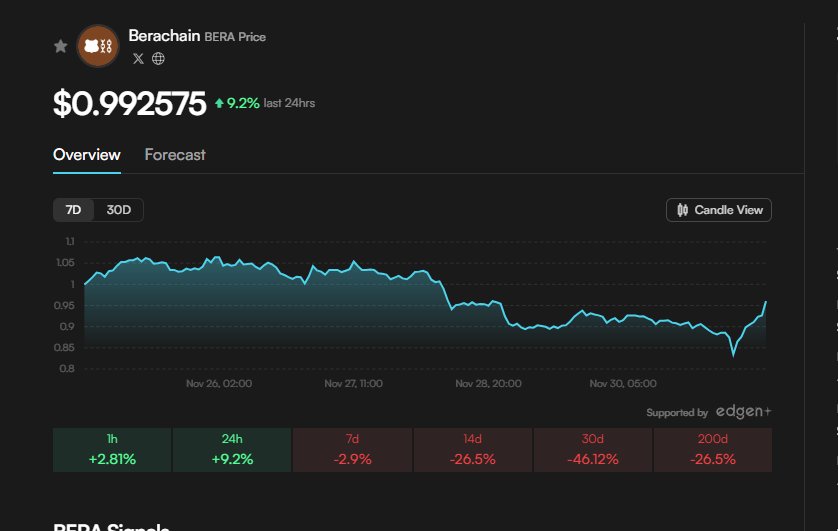
Task: Open Berachain's X (Twitter) profile icon
Action: [x=138, y=58]
